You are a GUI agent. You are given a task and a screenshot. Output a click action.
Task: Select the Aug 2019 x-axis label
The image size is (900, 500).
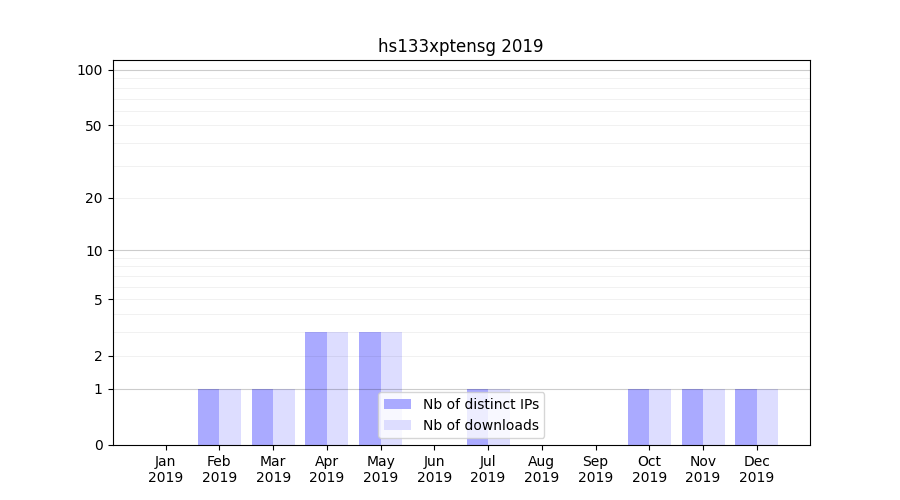[541, 469]
